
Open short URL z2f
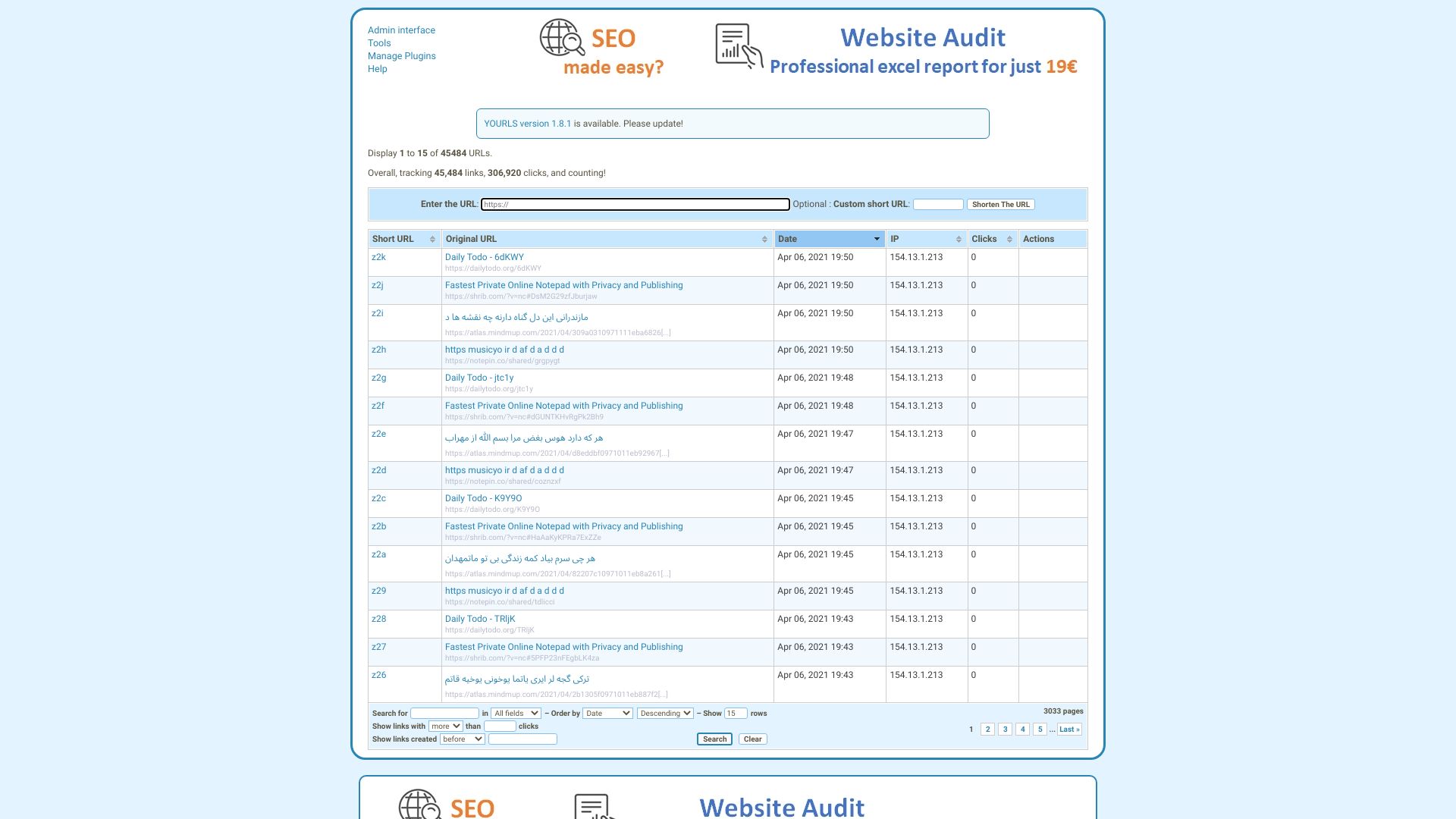tap(378, 406)
